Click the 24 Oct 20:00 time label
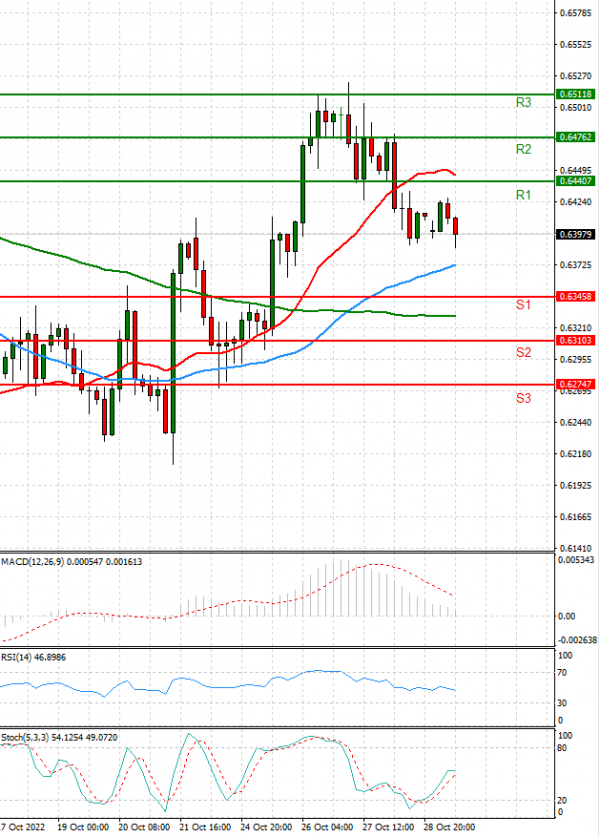 coord(266,827)
